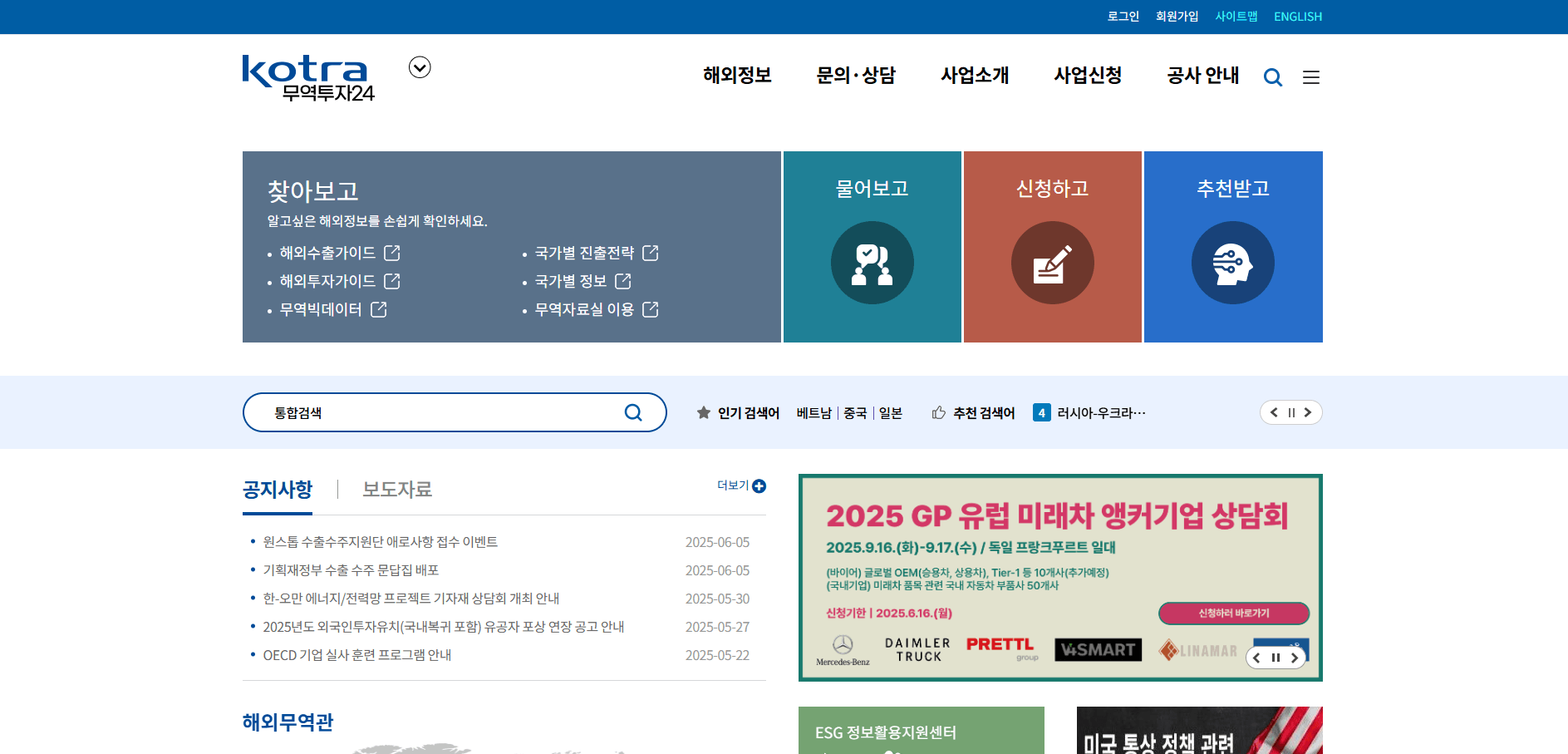Open the 해외정보 menu
This screenshot has height=754, width=1568.
pos(736,76)
